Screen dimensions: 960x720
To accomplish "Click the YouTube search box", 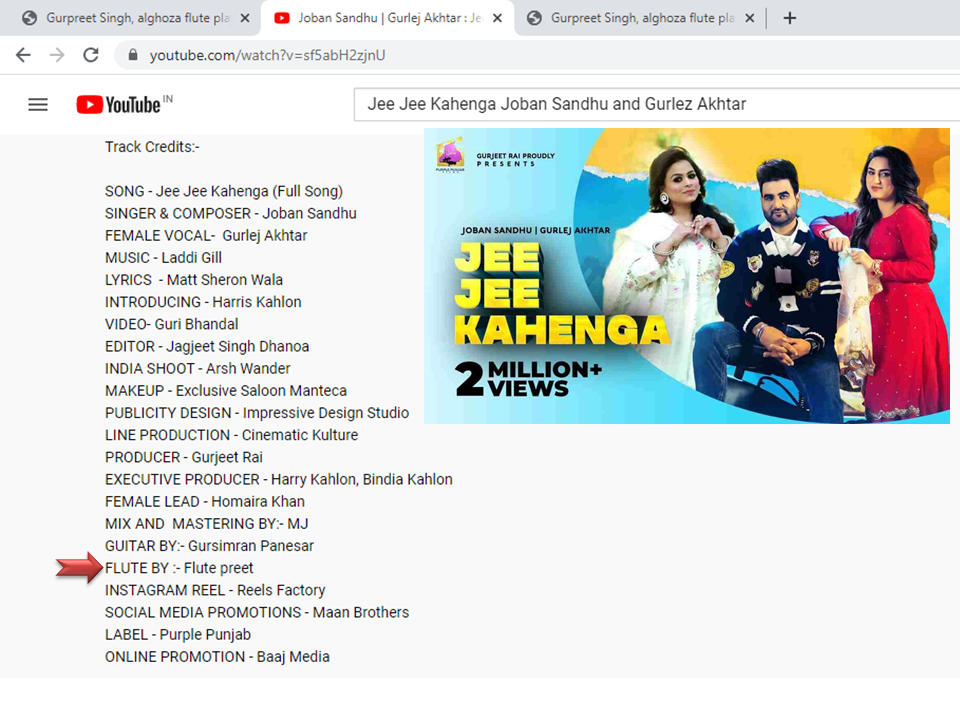I will pyautogui.click(x=650, y=104).
